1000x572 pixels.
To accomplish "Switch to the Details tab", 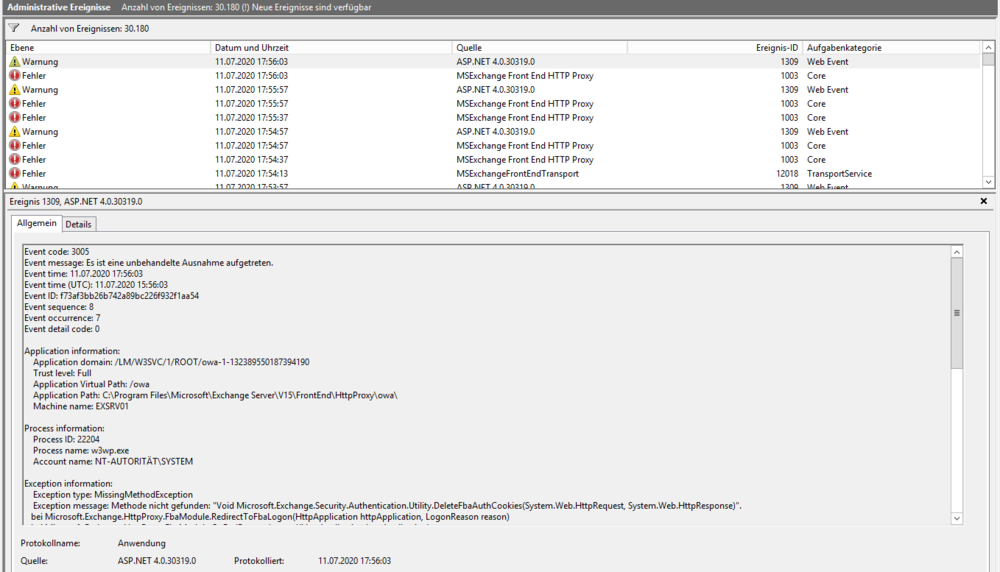I will (79, 224).
